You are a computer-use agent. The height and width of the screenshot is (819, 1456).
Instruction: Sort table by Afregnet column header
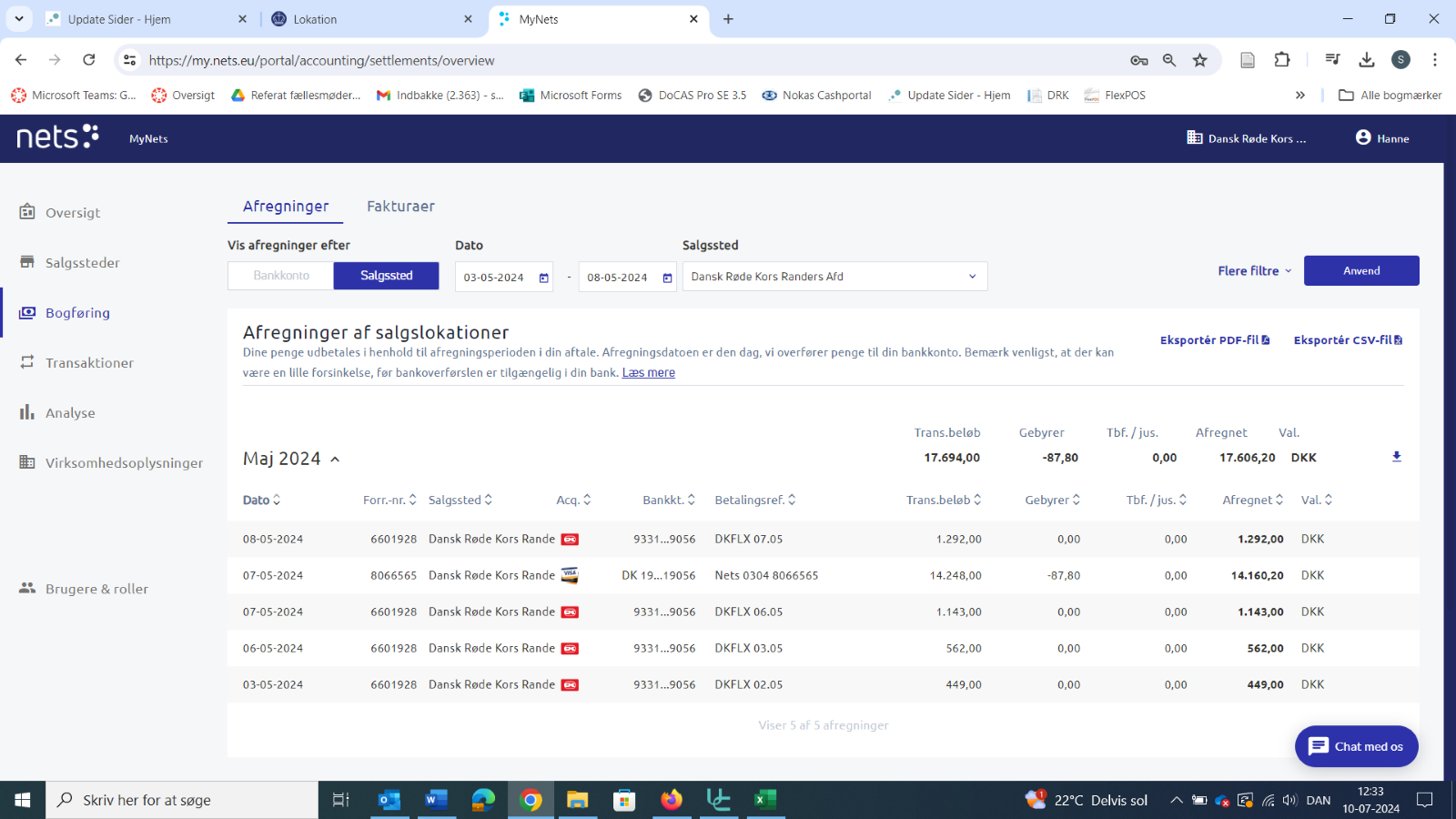[x=1253, y=500]
